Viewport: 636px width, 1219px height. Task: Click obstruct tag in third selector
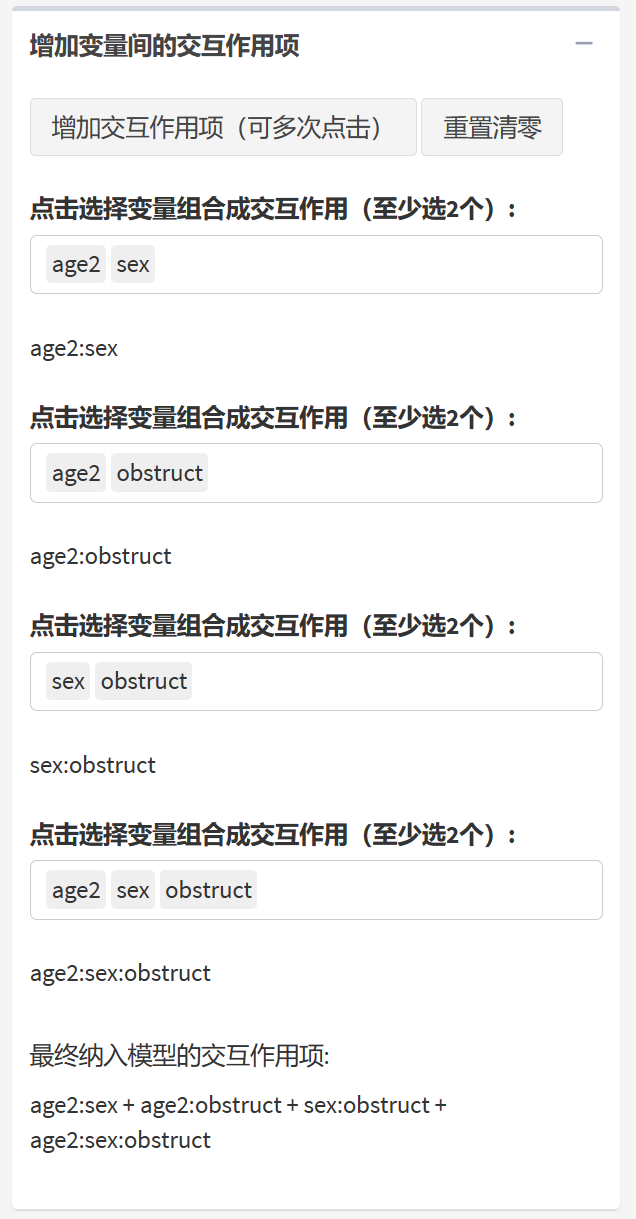pyautogui.click(x=144, y=681)
